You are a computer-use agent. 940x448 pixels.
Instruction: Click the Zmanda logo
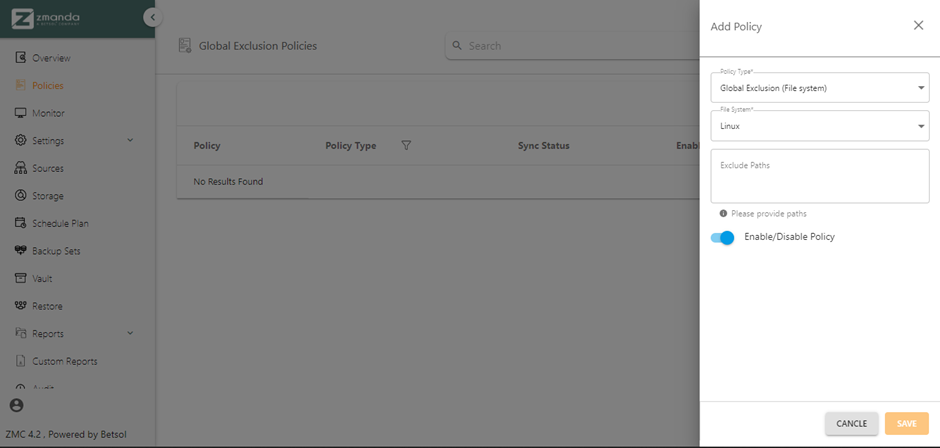coord(46,18)
